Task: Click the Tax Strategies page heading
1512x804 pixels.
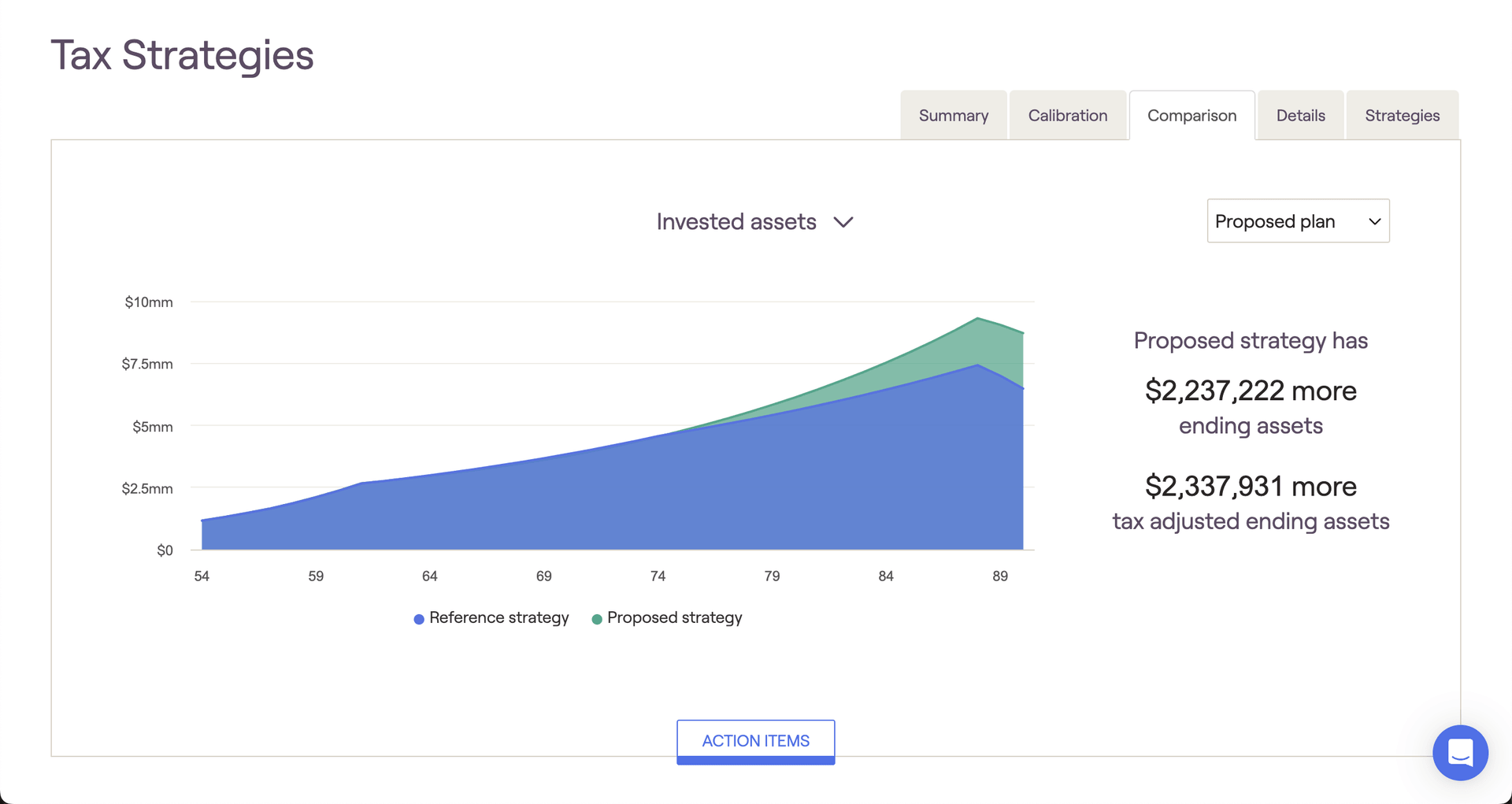Action: 182,55
